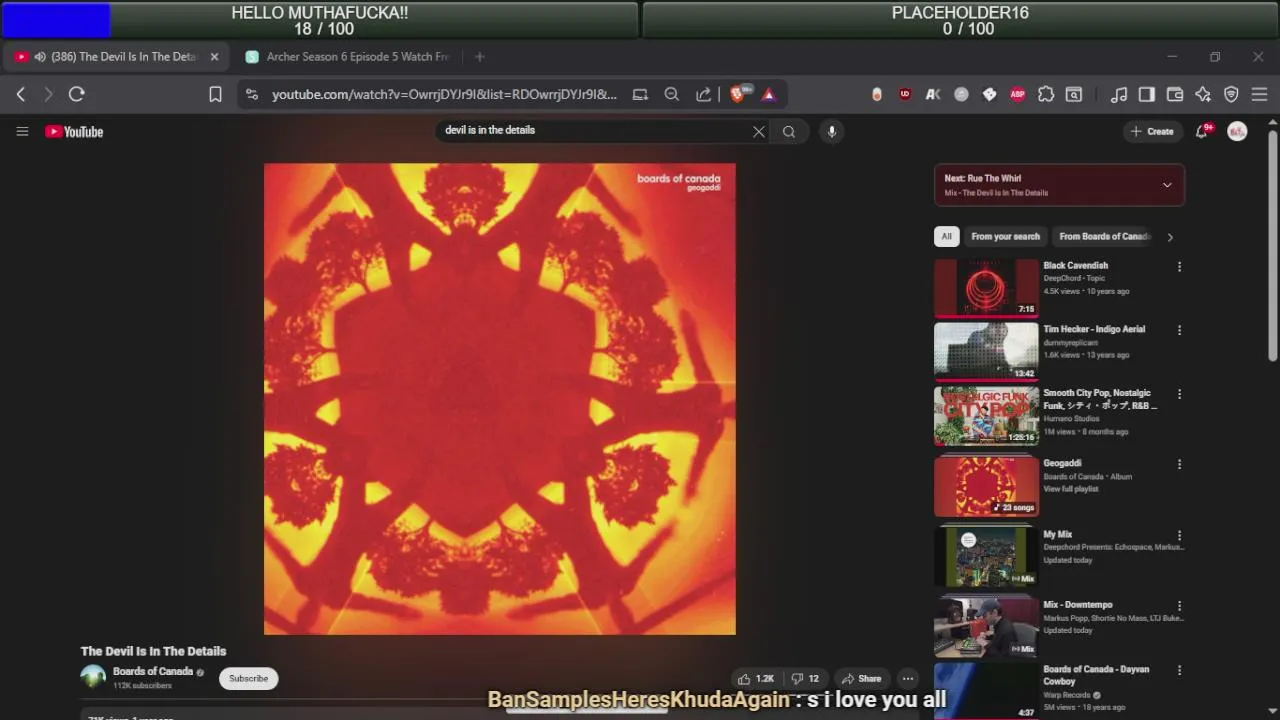This screenshot has width=1280, height=720.
Task: Open a new browser tab
Action: click(x=480, y=57)
